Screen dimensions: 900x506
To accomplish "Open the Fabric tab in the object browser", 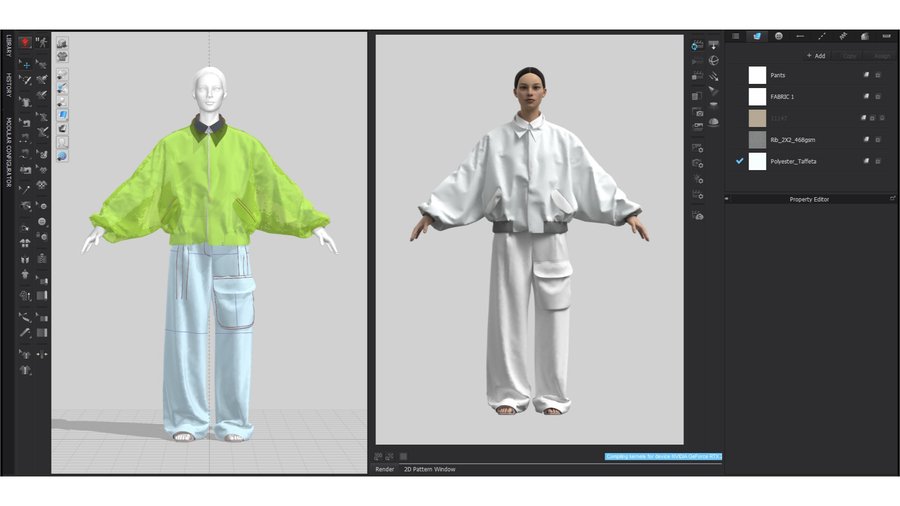I will point(758,36).
